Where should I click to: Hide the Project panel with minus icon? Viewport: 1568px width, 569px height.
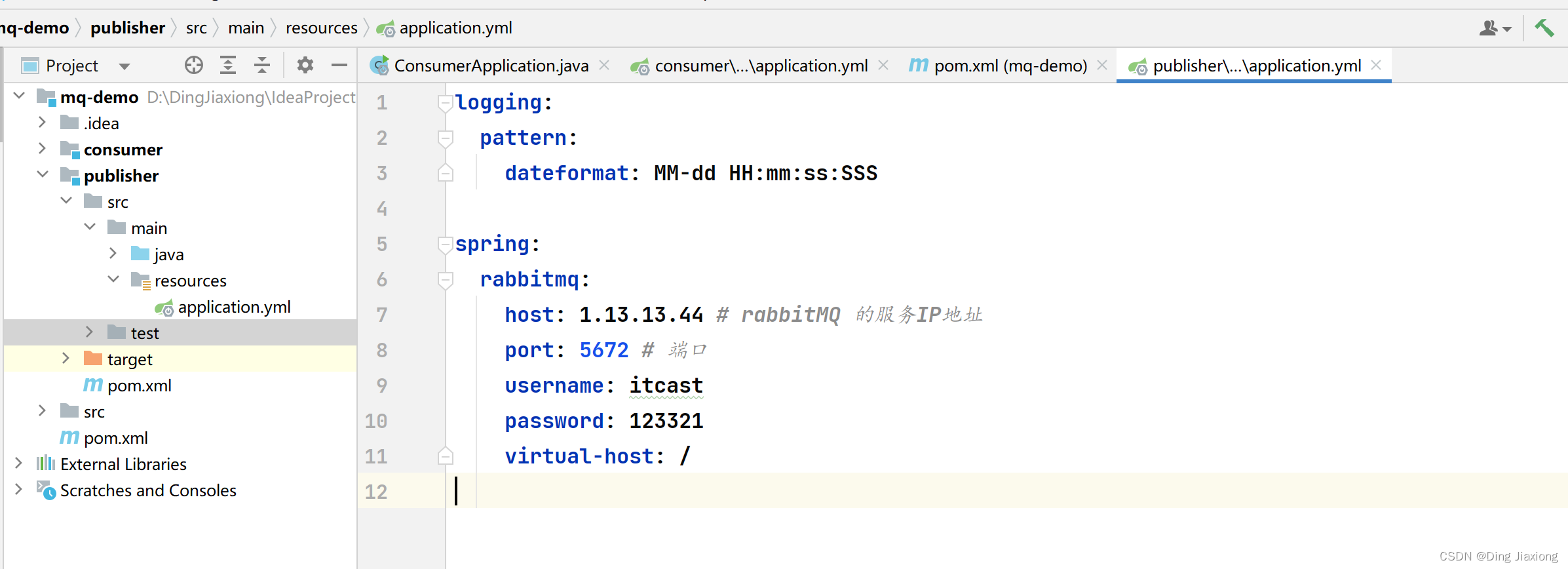[339, 65]
